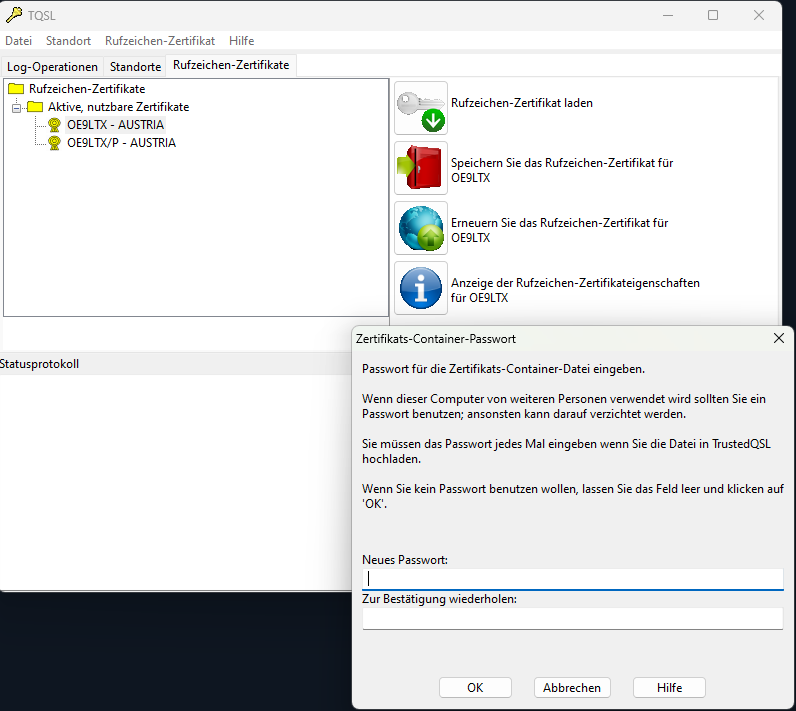Select the Aktive, nutzbare Zertifikate folder
796x711 pixels.
(x=118, y=107)
